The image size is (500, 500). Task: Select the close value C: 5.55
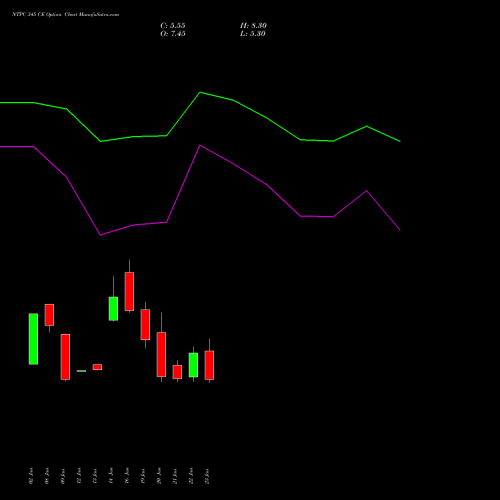(173, 26)
